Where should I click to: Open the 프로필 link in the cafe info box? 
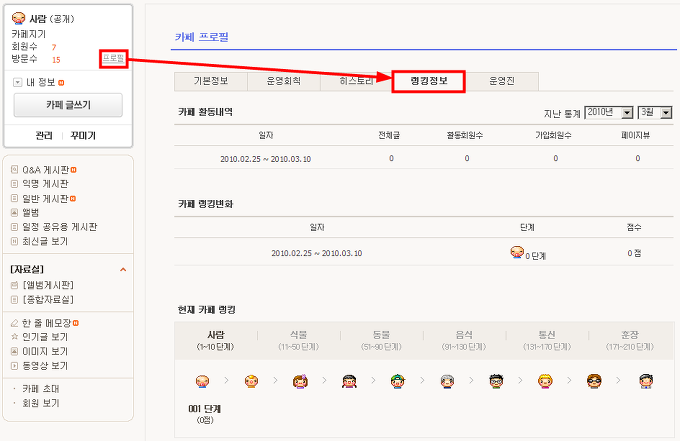point(113,58)
